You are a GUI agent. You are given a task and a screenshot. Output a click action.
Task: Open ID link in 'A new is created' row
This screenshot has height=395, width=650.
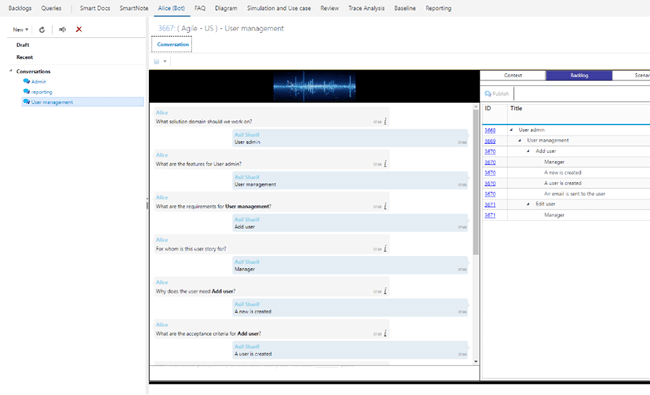tap(490, 173)
